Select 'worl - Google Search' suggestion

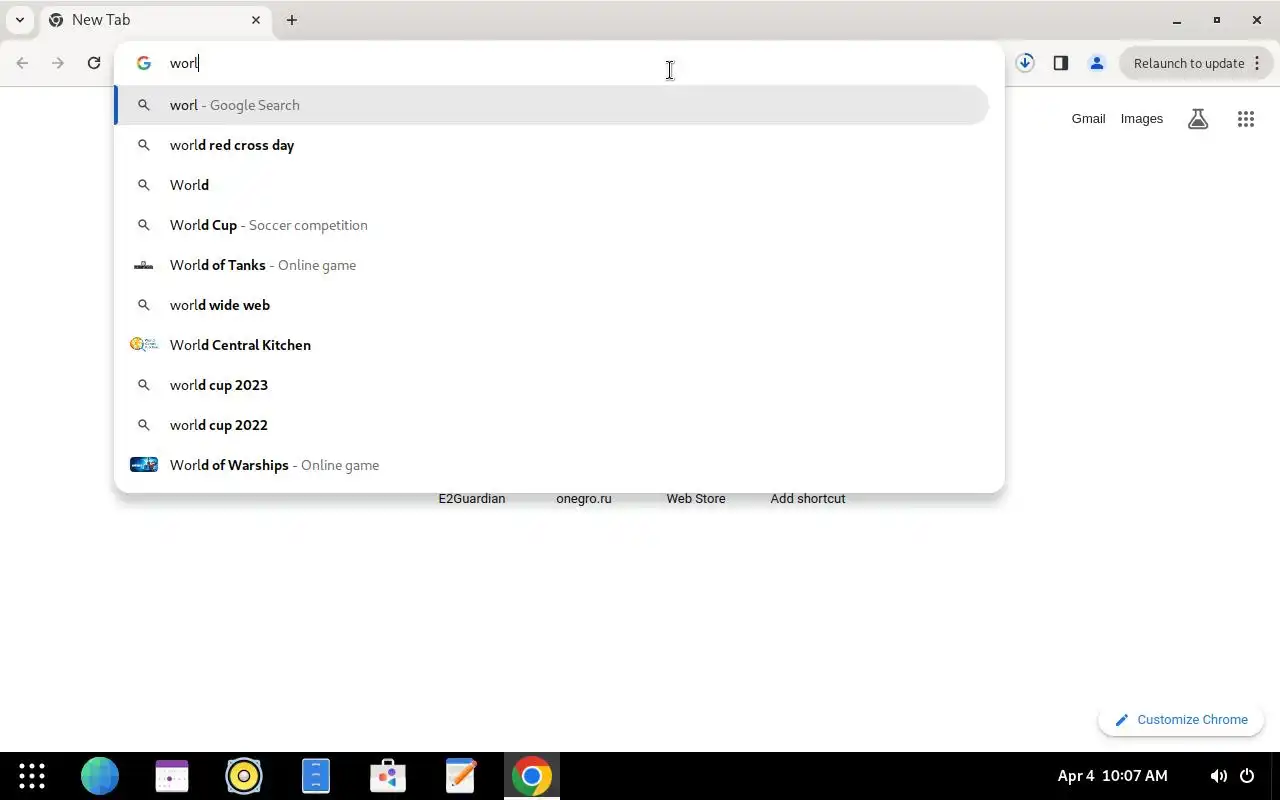[552, 105]
